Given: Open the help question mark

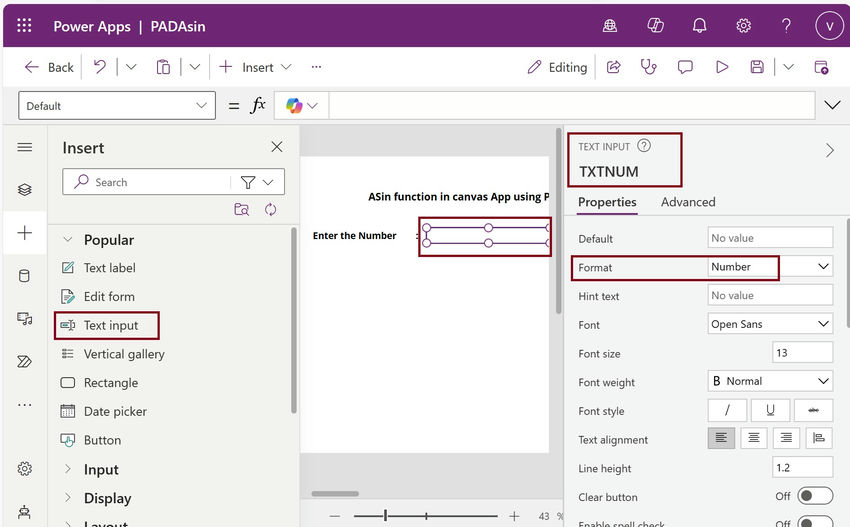Looking at the screenshot, I should (786, 25).
